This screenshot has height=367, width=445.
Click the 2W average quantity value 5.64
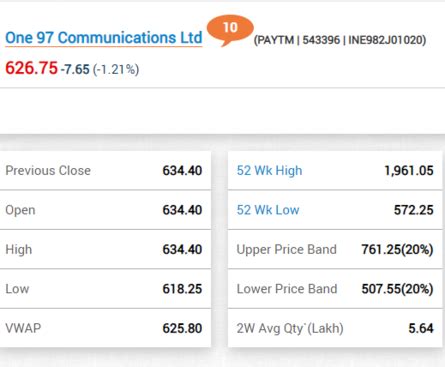click(x=421, y=329)
